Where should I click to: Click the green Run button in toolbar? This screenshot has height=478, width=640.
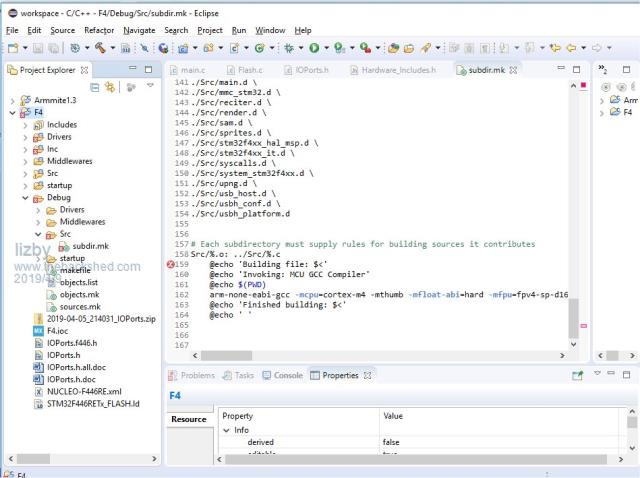313,47
